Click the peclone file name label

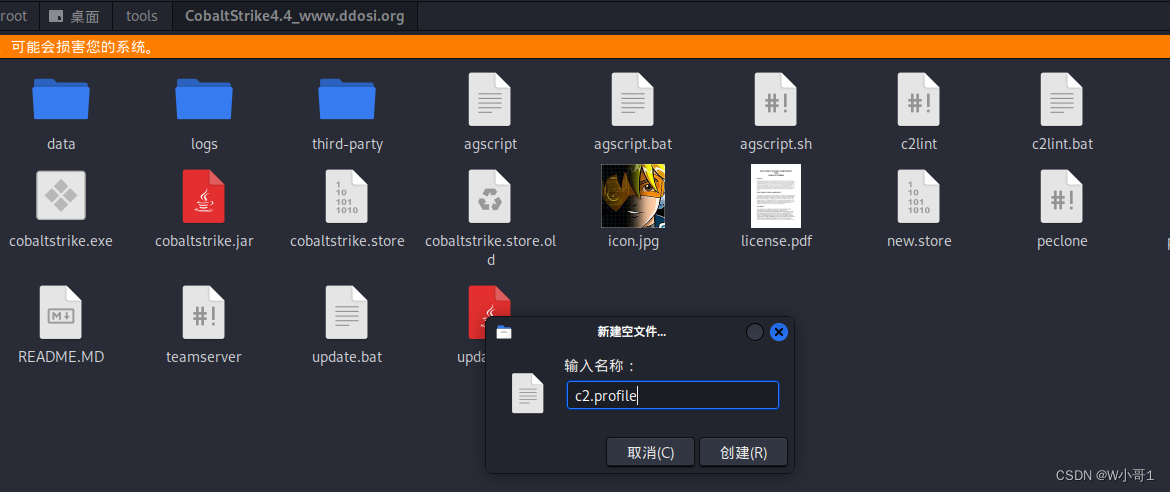[x=1062, y=241]
